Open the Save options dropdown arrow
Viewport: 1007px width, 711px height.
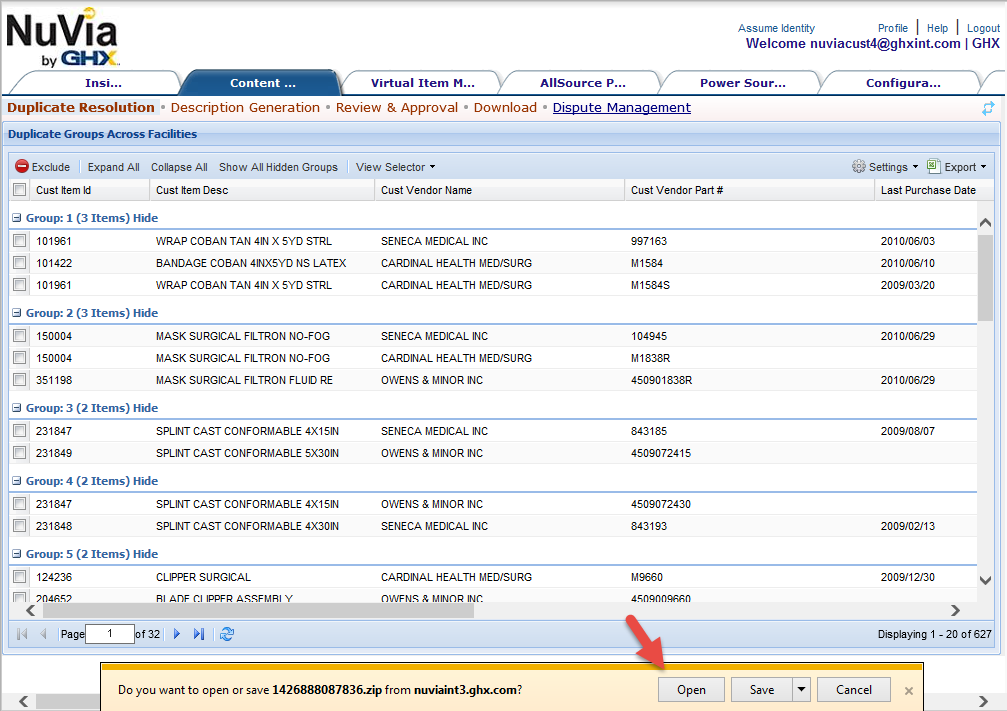[801, 690]
